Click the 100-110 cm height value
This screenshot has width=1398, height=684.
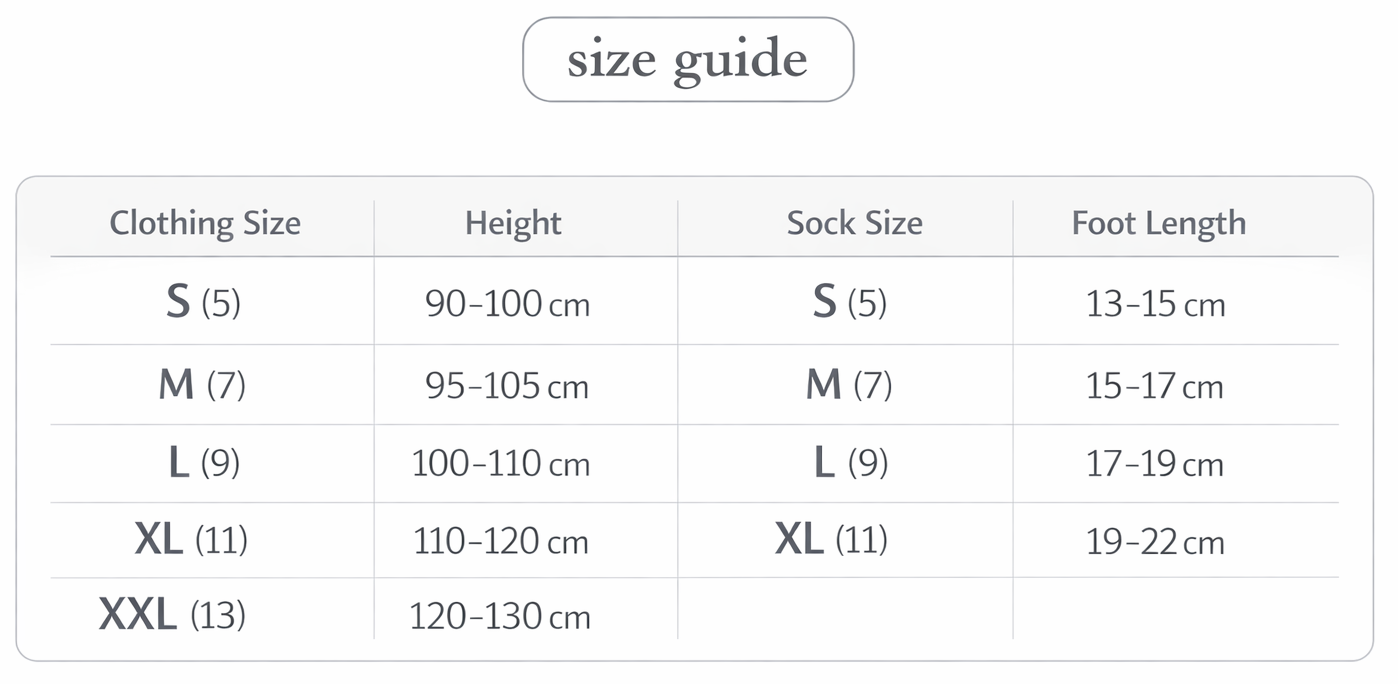[x=501, y=463]
